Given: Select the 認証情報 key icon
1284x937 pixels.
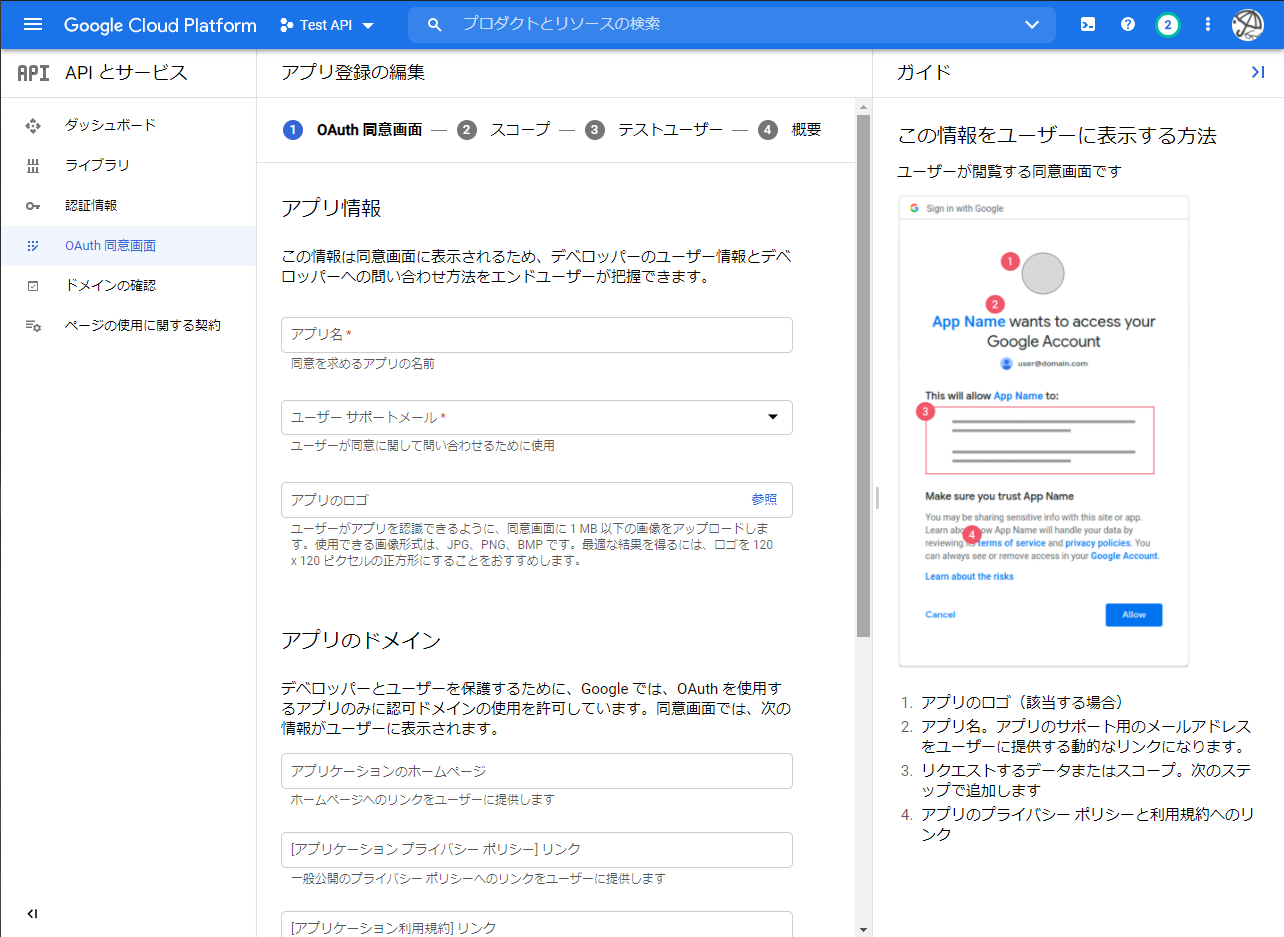Looking at the screenshot, I should pos(33,206).
